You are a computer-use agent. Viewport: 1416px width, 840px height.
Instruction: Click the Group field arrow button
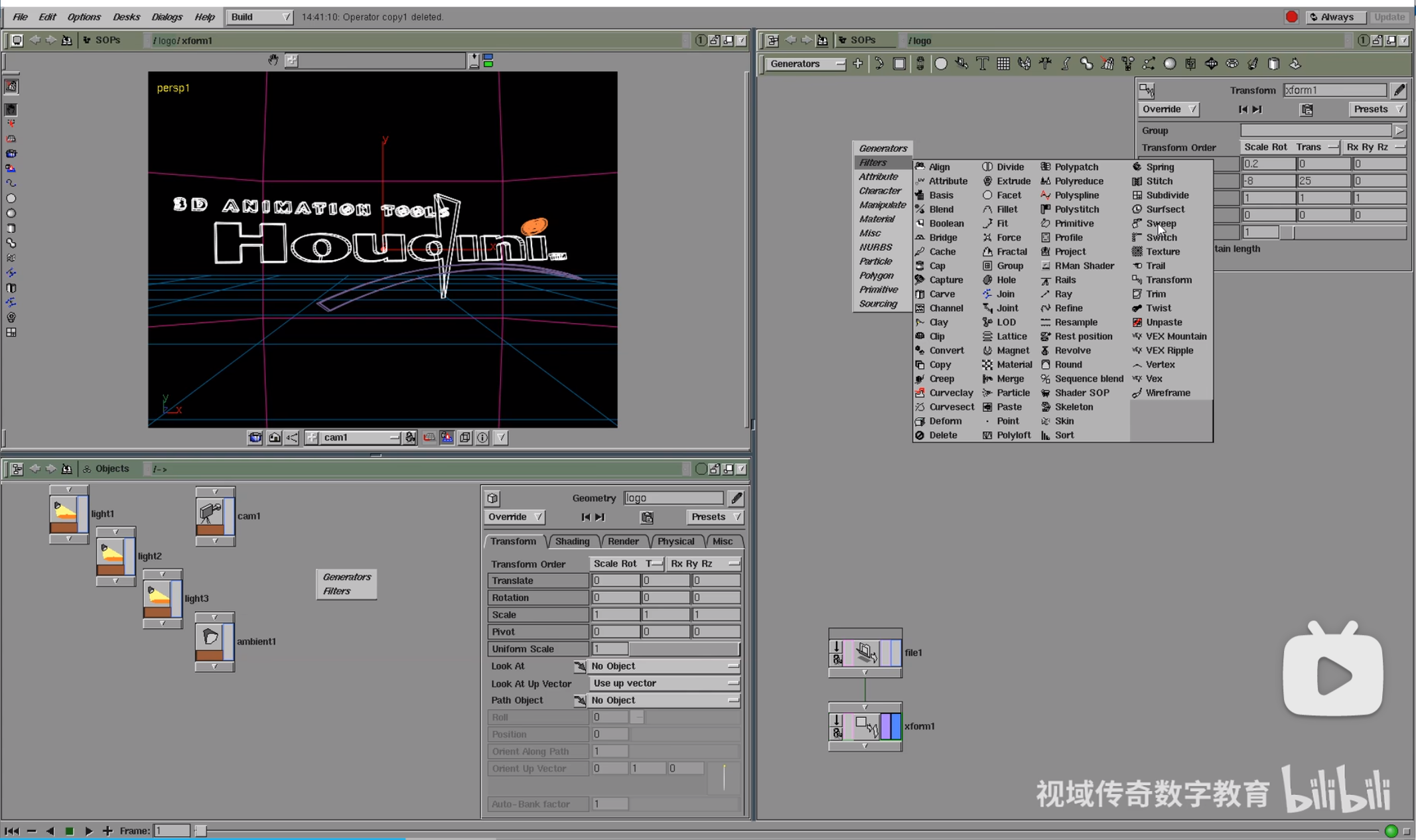click(1399, 131)
